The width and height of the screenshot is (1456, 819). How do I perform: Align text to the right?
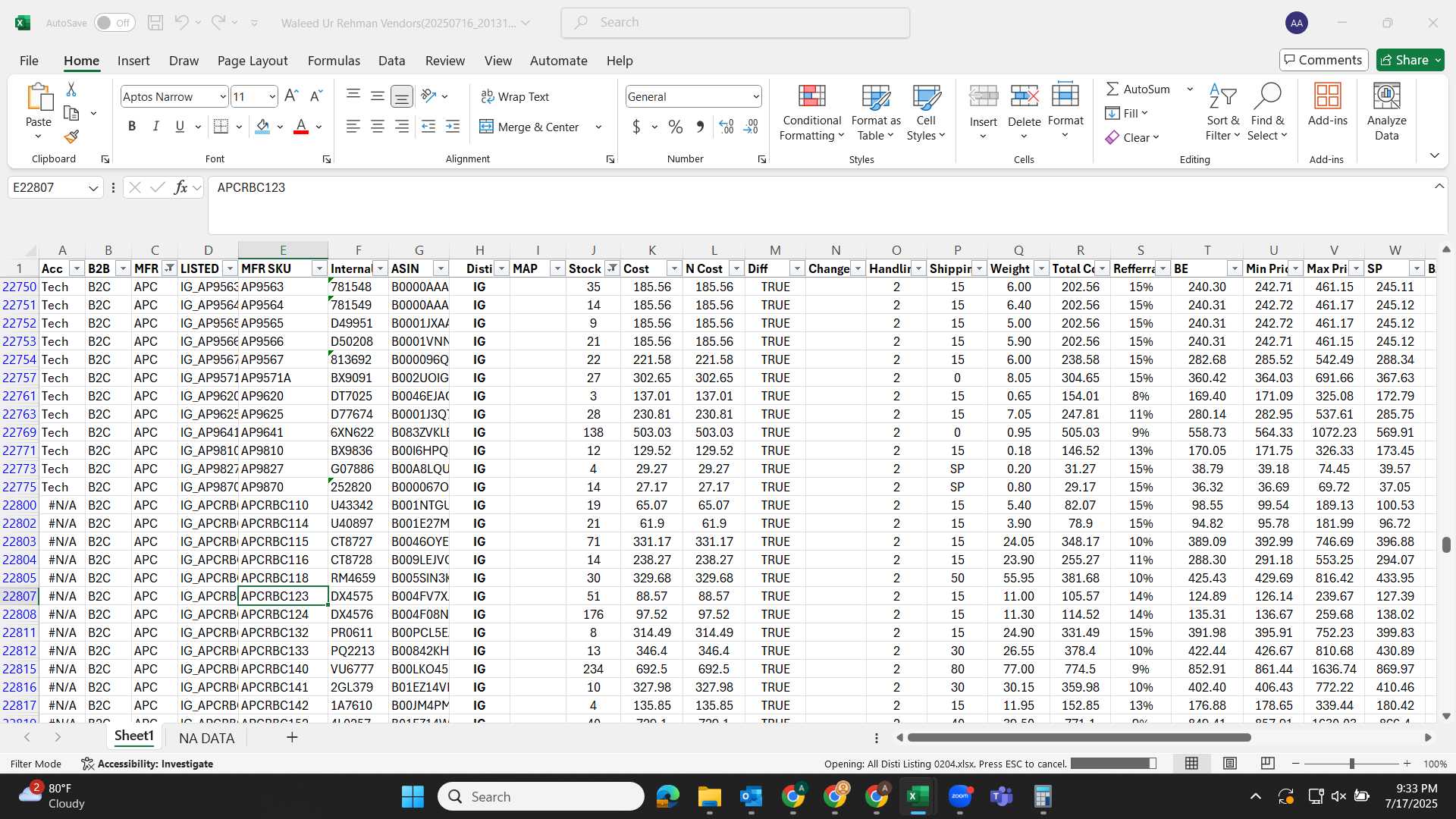tap(401, 127)
